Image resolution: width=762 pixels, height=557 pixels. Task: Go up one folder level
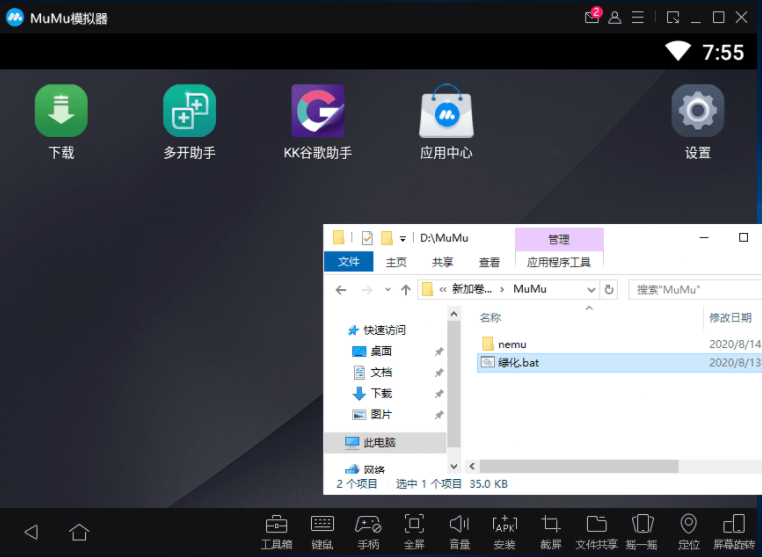pos(405,290)
